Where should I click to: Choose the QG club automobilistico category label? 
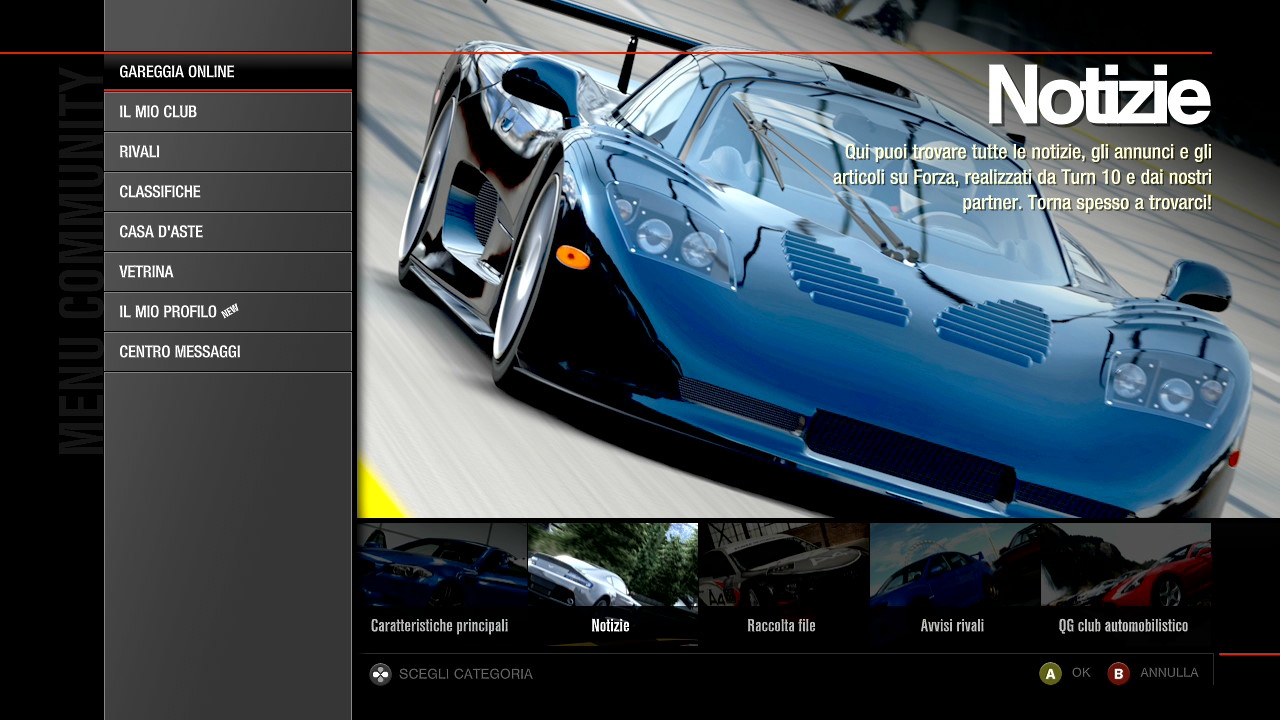(x=1124, y=626)
